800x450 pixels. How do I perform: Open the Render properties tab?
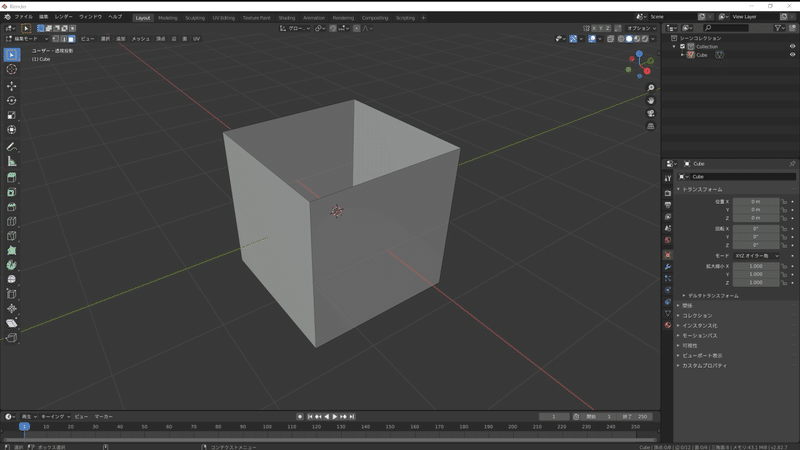click(x=668, y=193)
